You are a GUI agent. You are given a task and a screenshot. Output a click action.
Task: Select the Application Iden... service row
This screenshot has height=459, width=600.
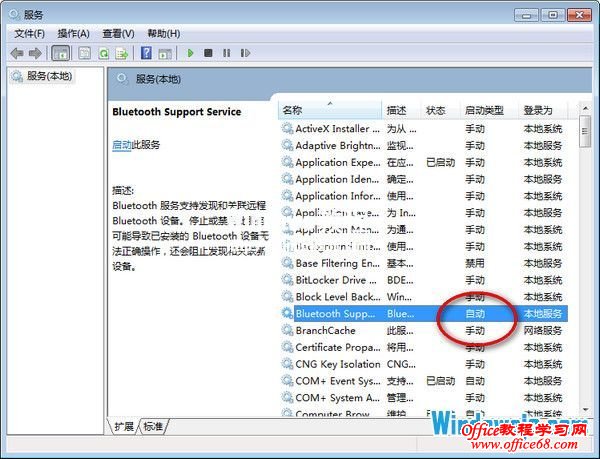pyautogui.click(x=424, y=179)
